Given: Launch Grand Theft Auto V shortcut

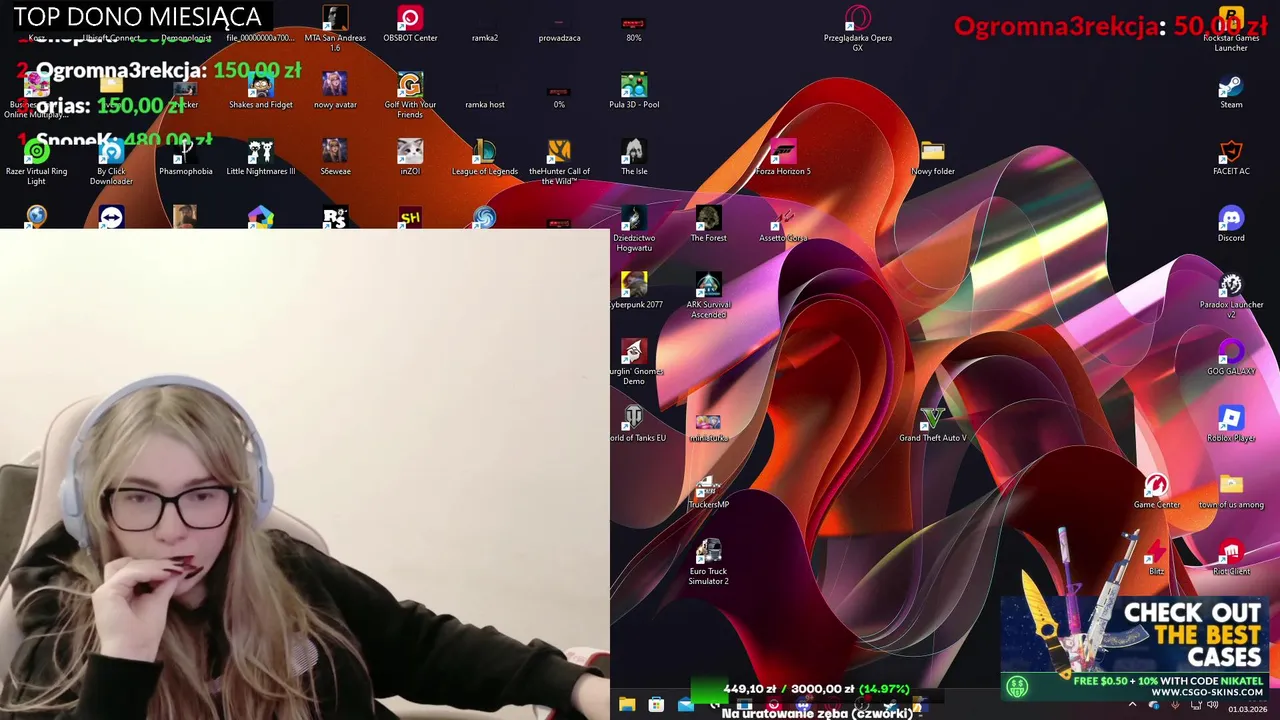Looking at the screenshot, I should tap(932, 424).
